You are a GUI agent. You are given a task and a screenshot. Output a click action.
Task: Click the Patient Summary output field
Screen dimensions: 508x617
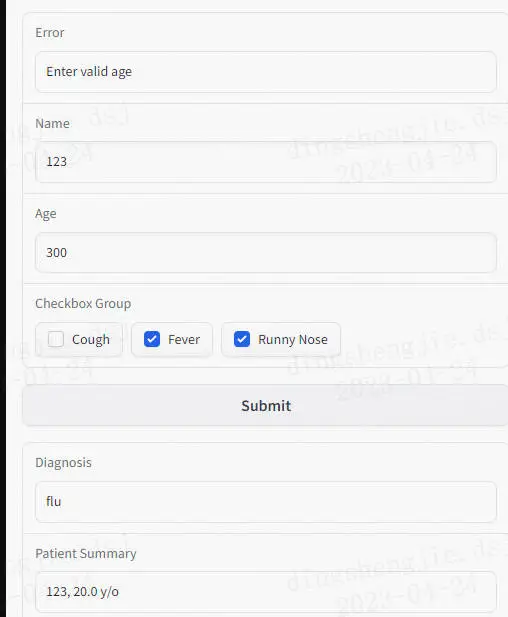point(266,592)
